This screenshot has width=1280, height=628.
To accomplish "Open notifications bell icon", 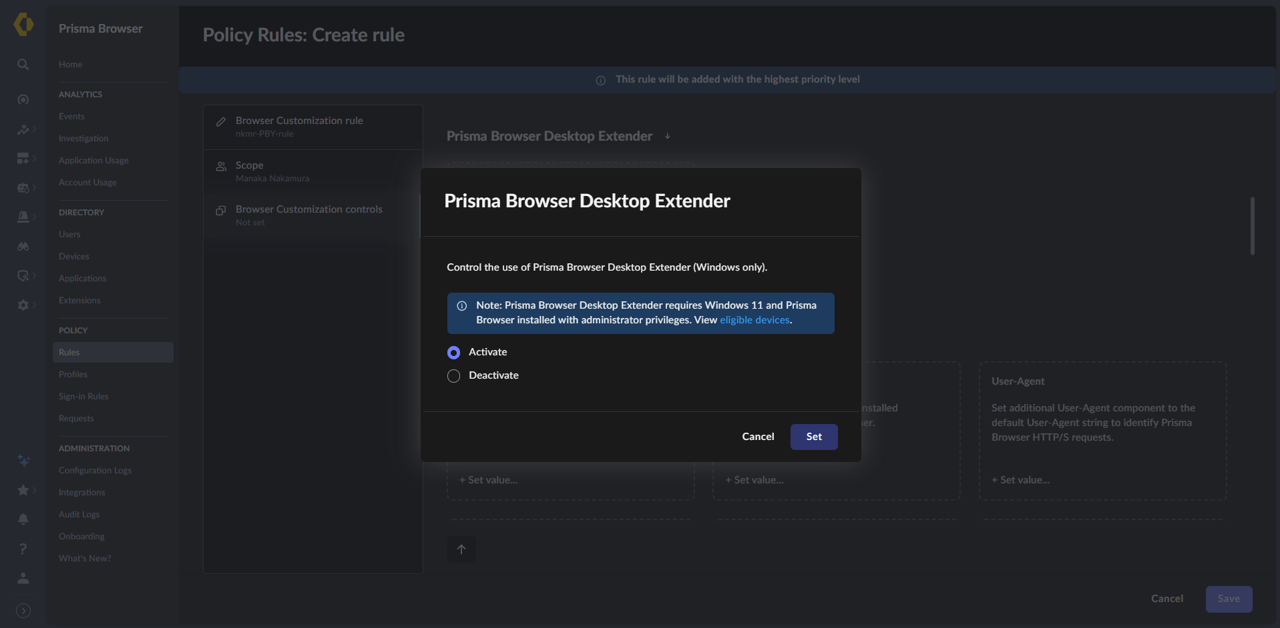I will (x=23, y=519).
